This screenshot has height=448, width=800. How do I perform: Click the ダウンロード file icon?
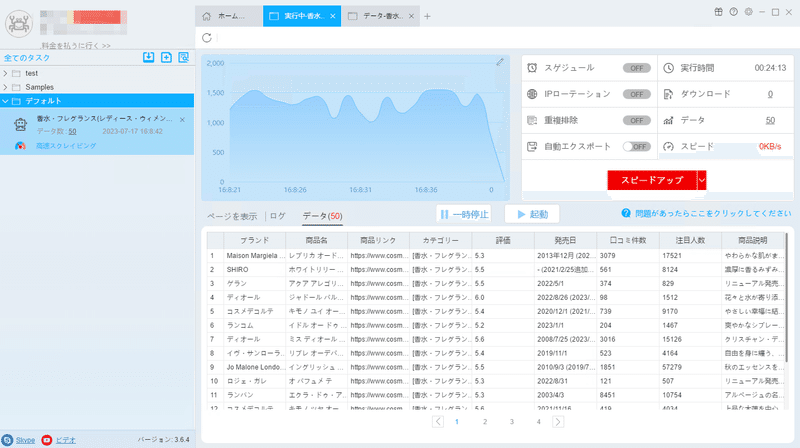pyautogui.click(x=668, y=94)
